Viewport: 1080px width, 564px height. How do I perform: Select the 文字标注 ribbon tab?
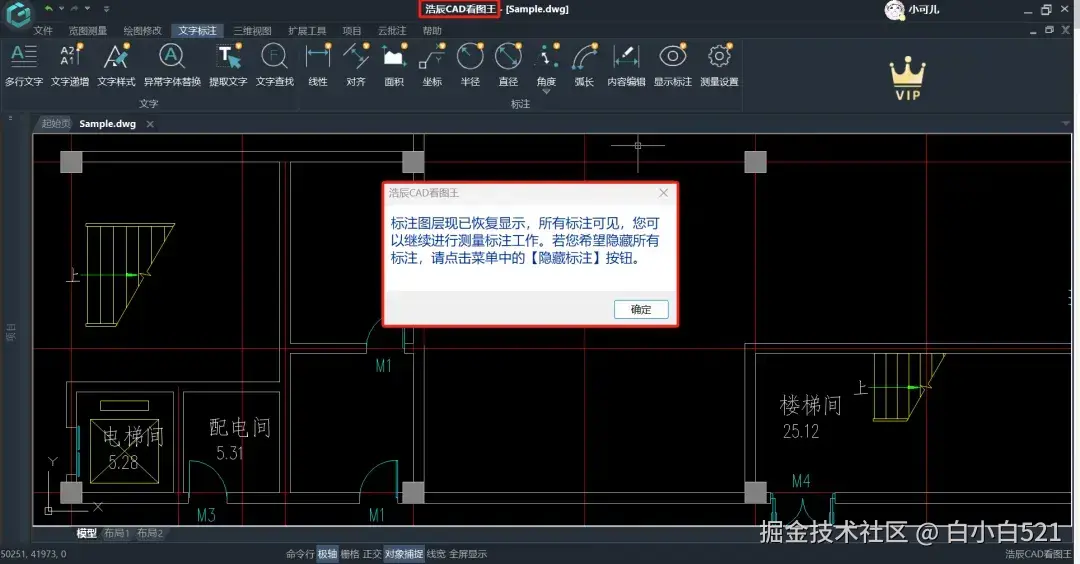tap(197, 30)
